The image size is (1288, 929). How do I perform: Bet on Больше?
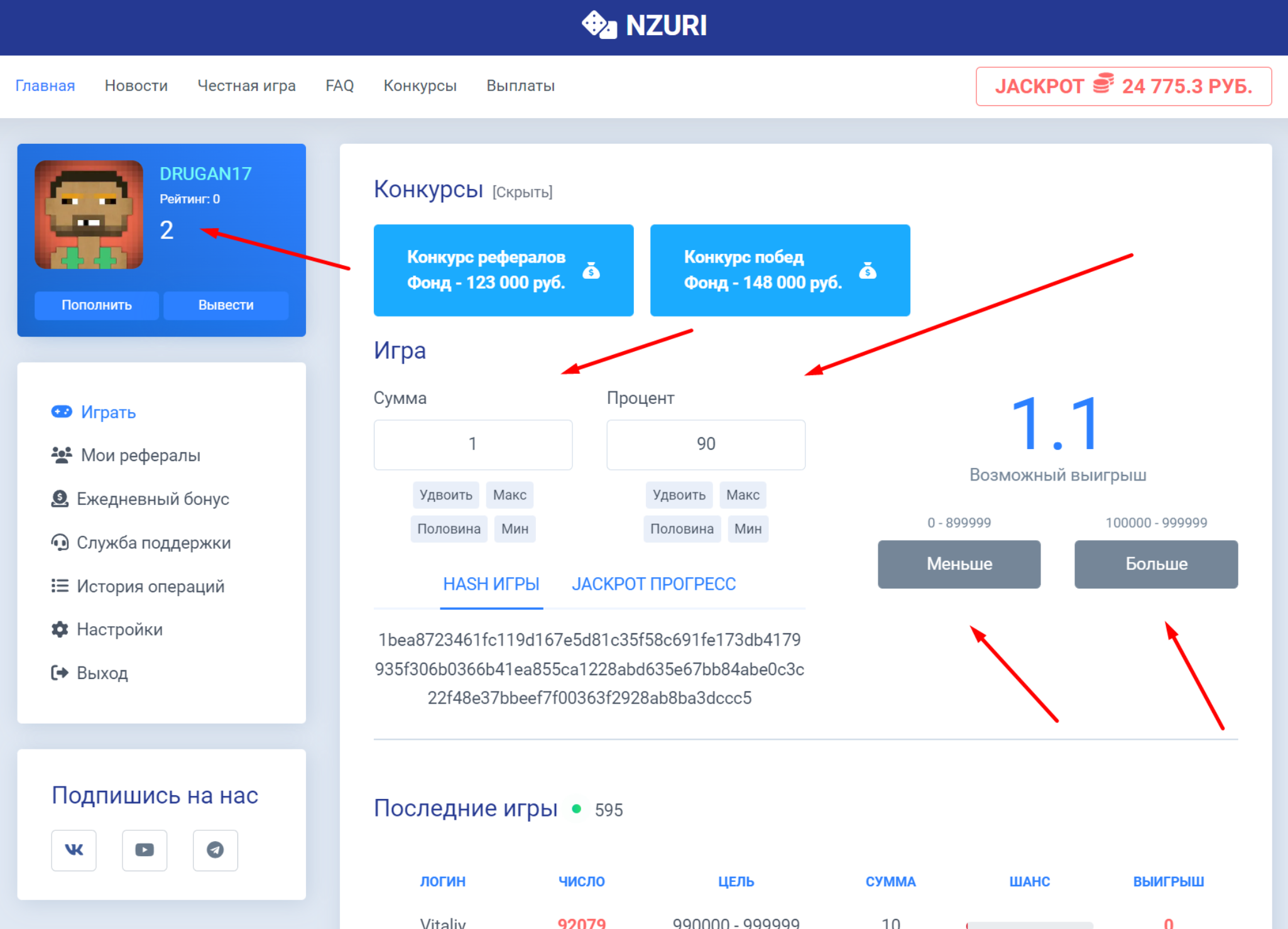(1156, 564)
